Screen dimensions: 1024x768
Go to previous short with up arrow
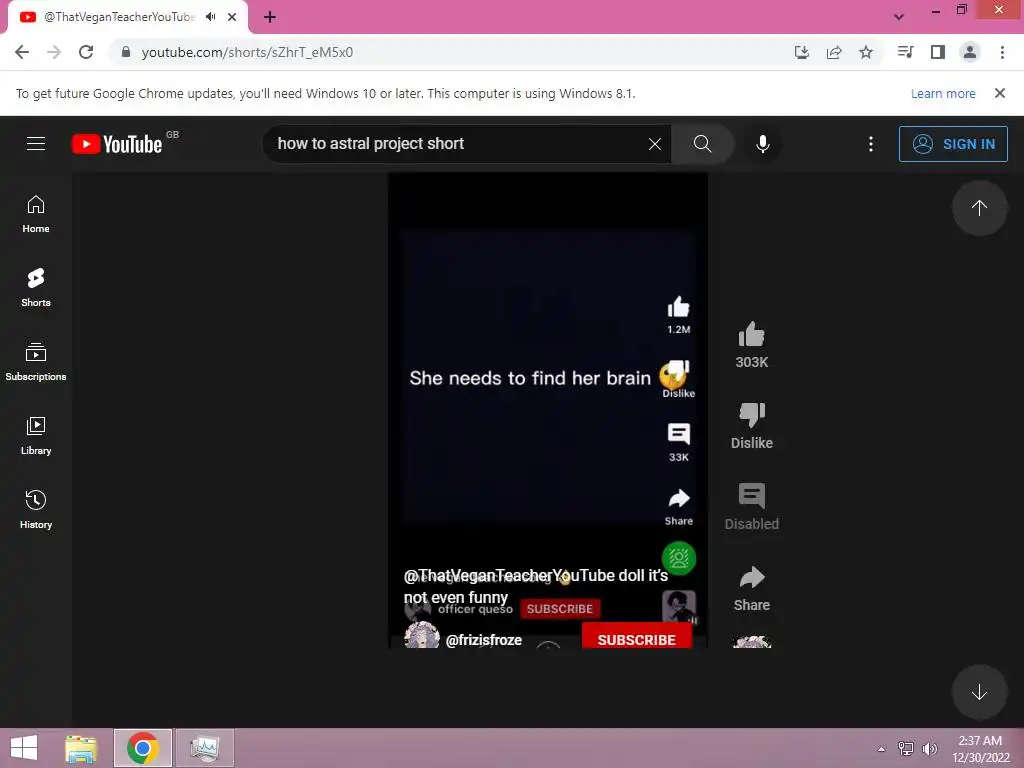pyautogui.click(x=979, y=208)
